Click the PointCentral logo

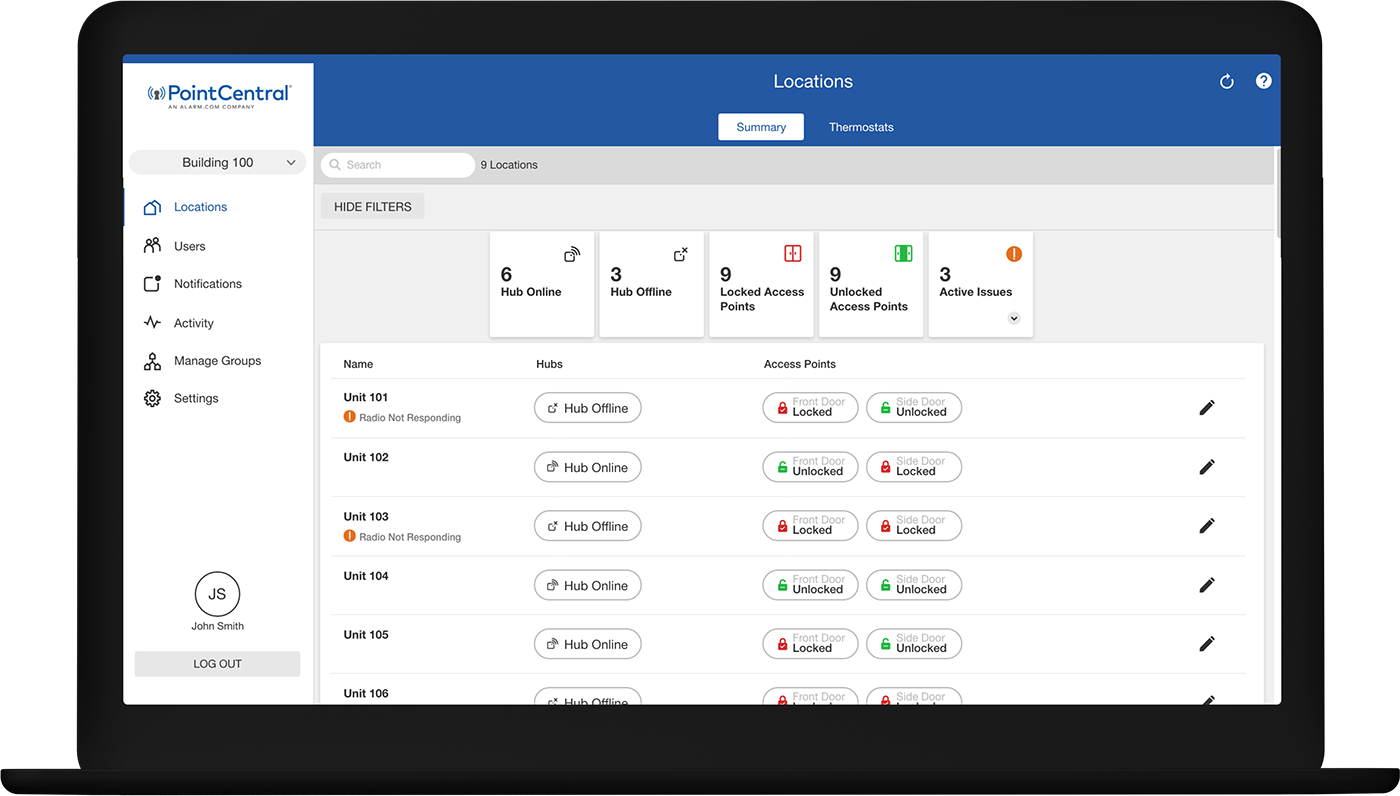pyautogui.click(x=219, y=95)
